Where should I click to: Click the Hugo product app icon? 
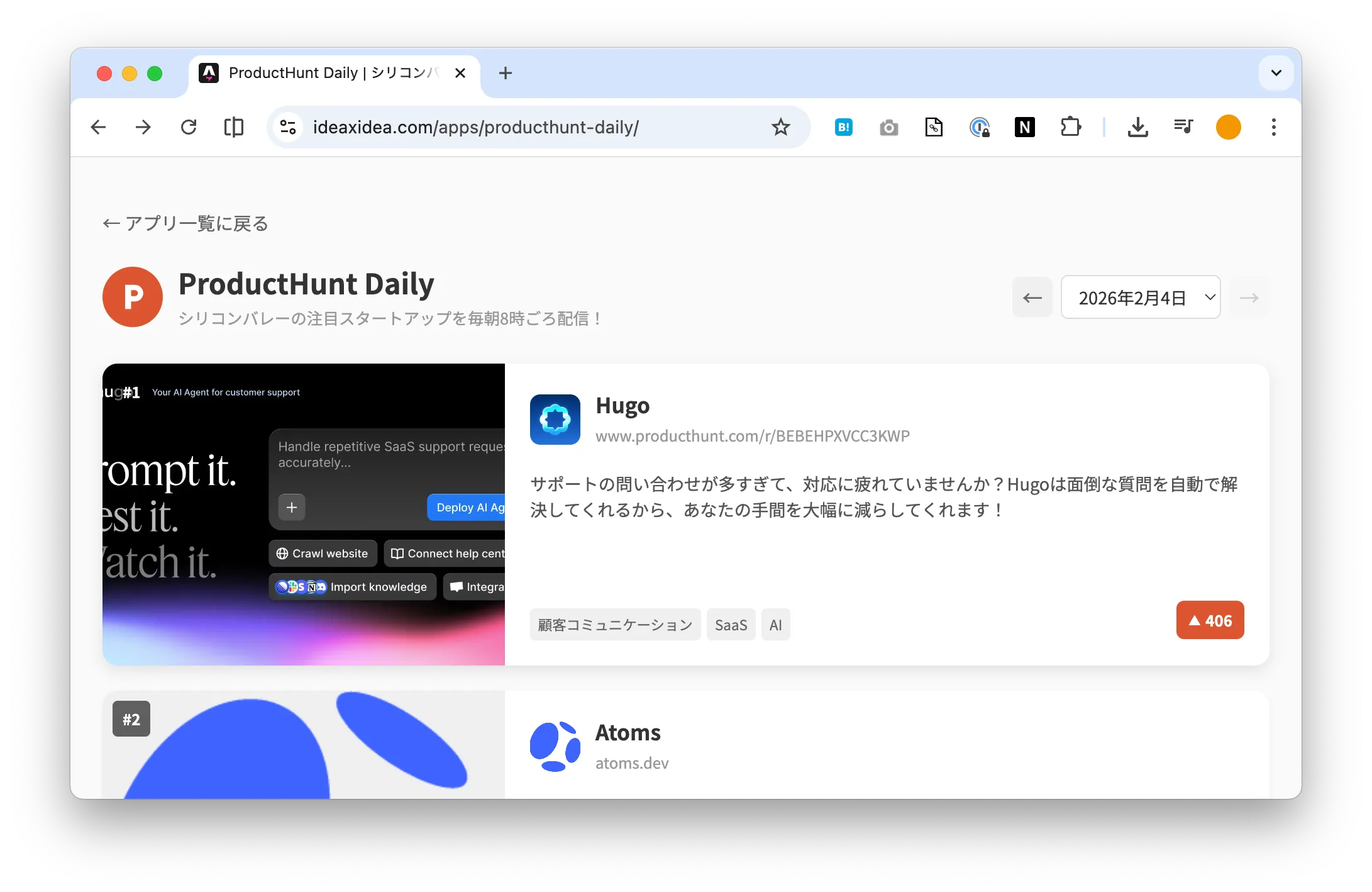pos(555,420)
